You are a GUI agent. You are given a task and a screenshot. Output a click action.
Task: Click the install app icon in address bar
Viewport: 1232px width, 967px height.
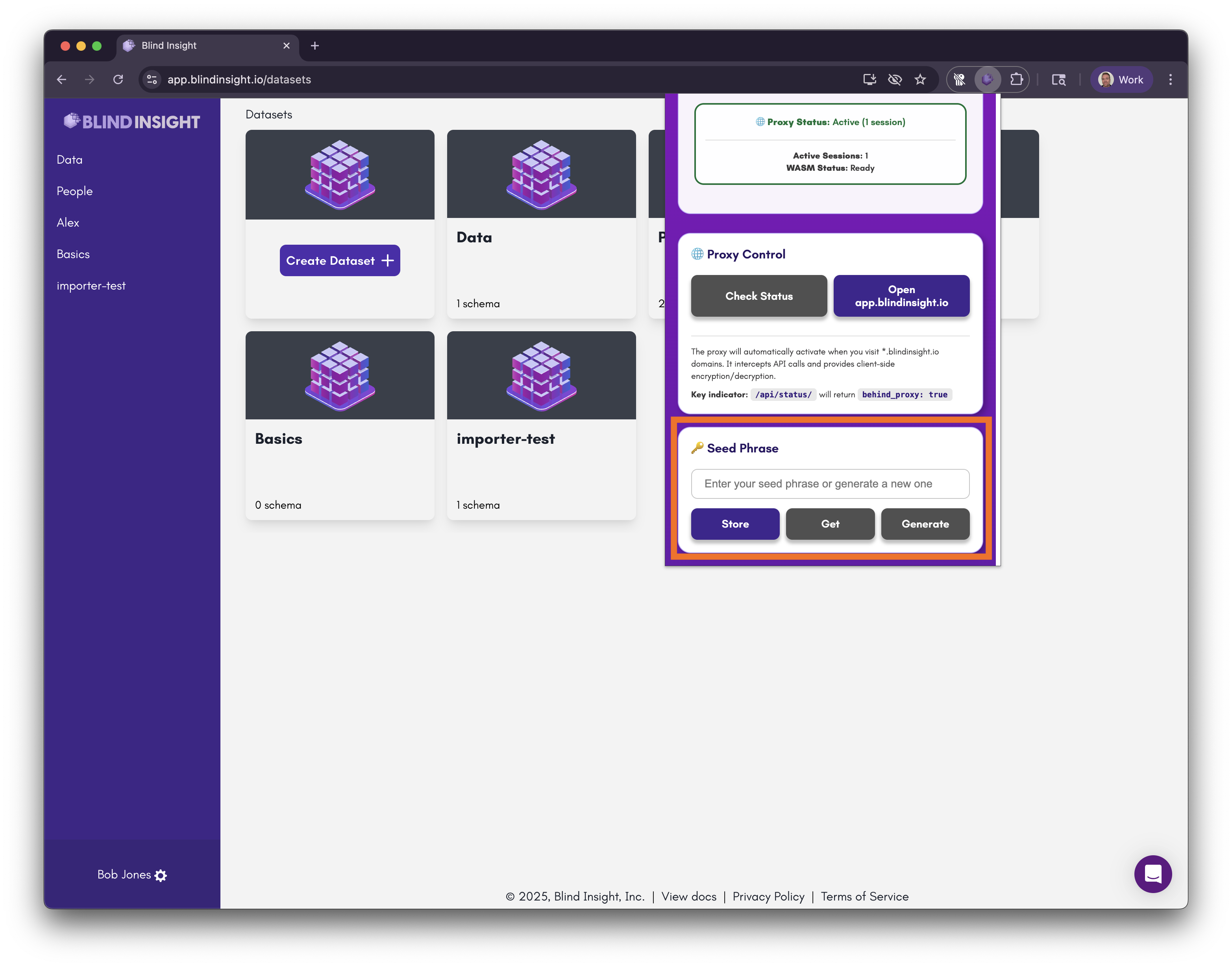pos(869,80)
